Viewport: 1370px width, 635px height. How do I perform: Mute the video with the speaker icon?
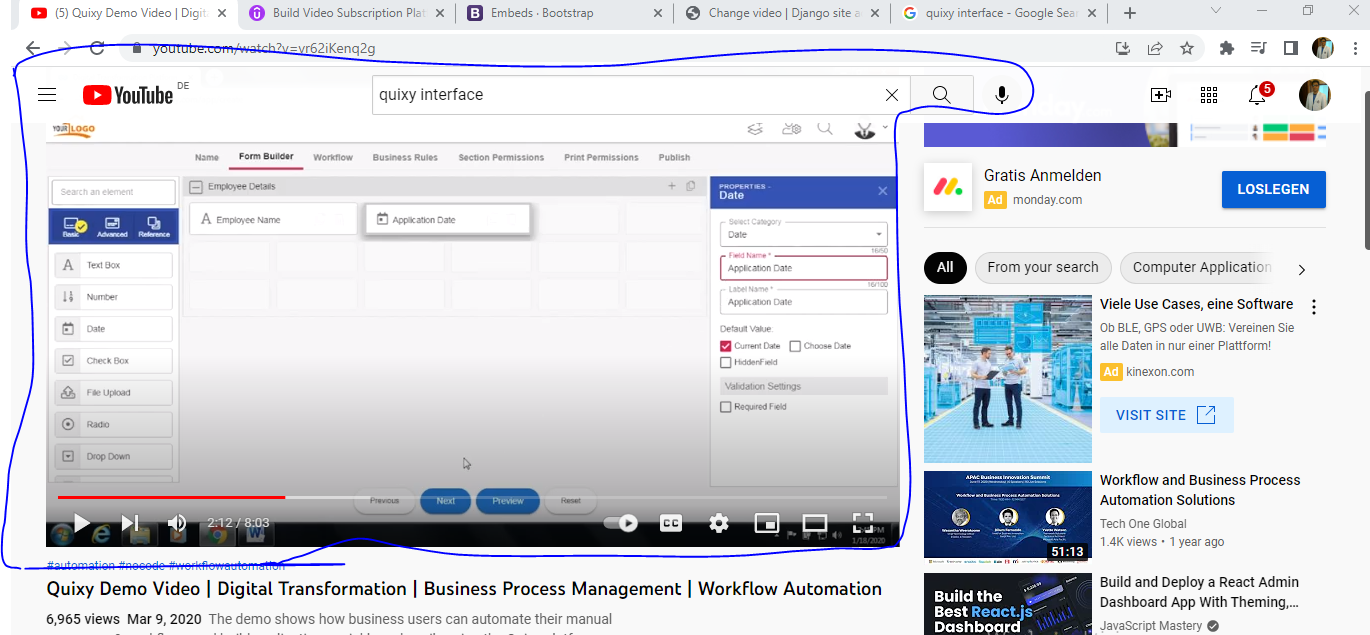[x=177, y=523]
